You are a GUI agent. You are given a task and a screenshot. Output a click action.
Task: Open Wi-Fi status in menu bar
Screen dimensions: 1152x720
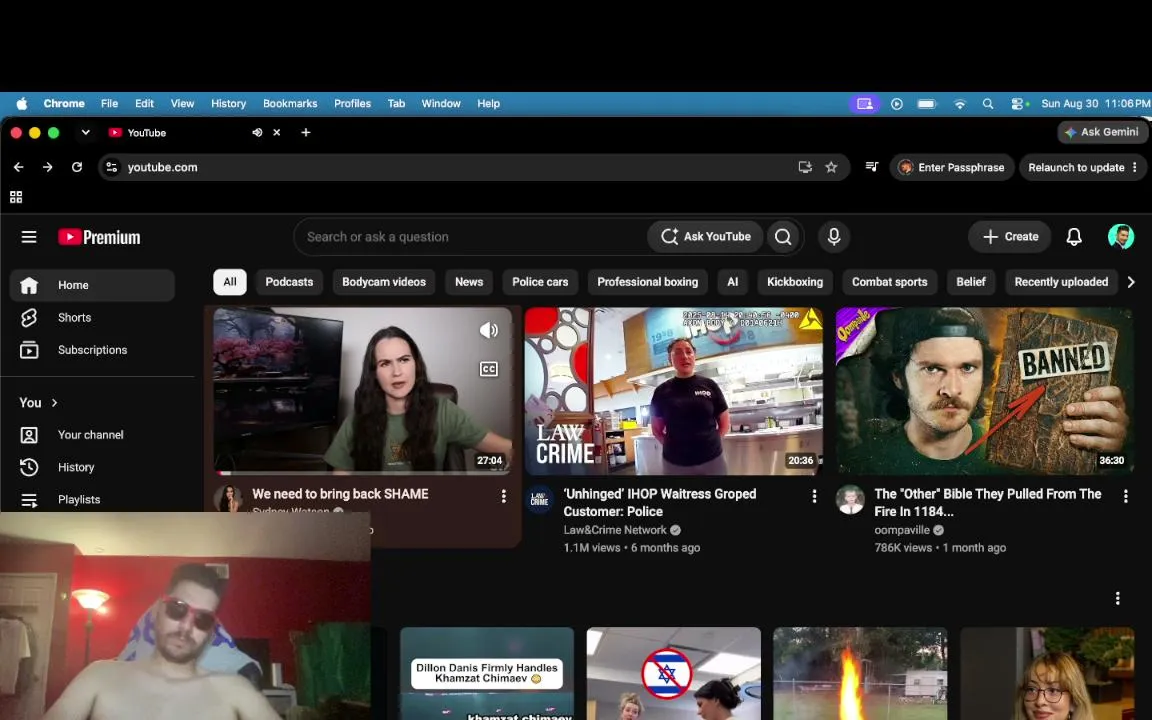960,104
